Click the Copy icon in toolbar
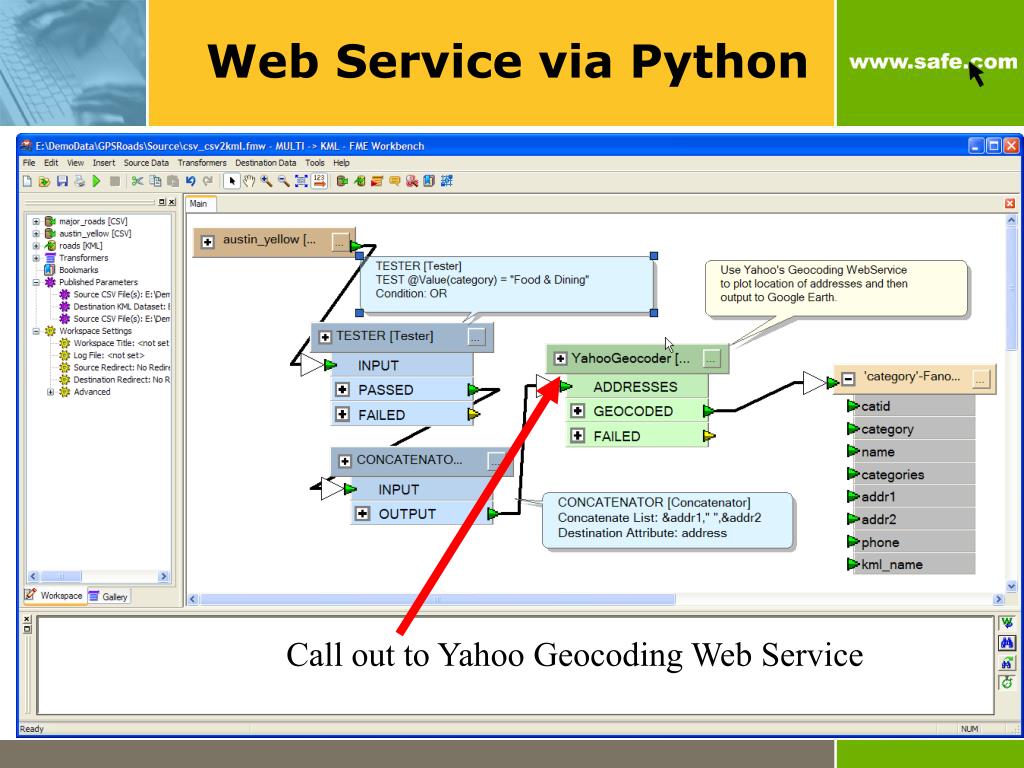This screenshot has width=1024, height=768. (x=155, y=181)
